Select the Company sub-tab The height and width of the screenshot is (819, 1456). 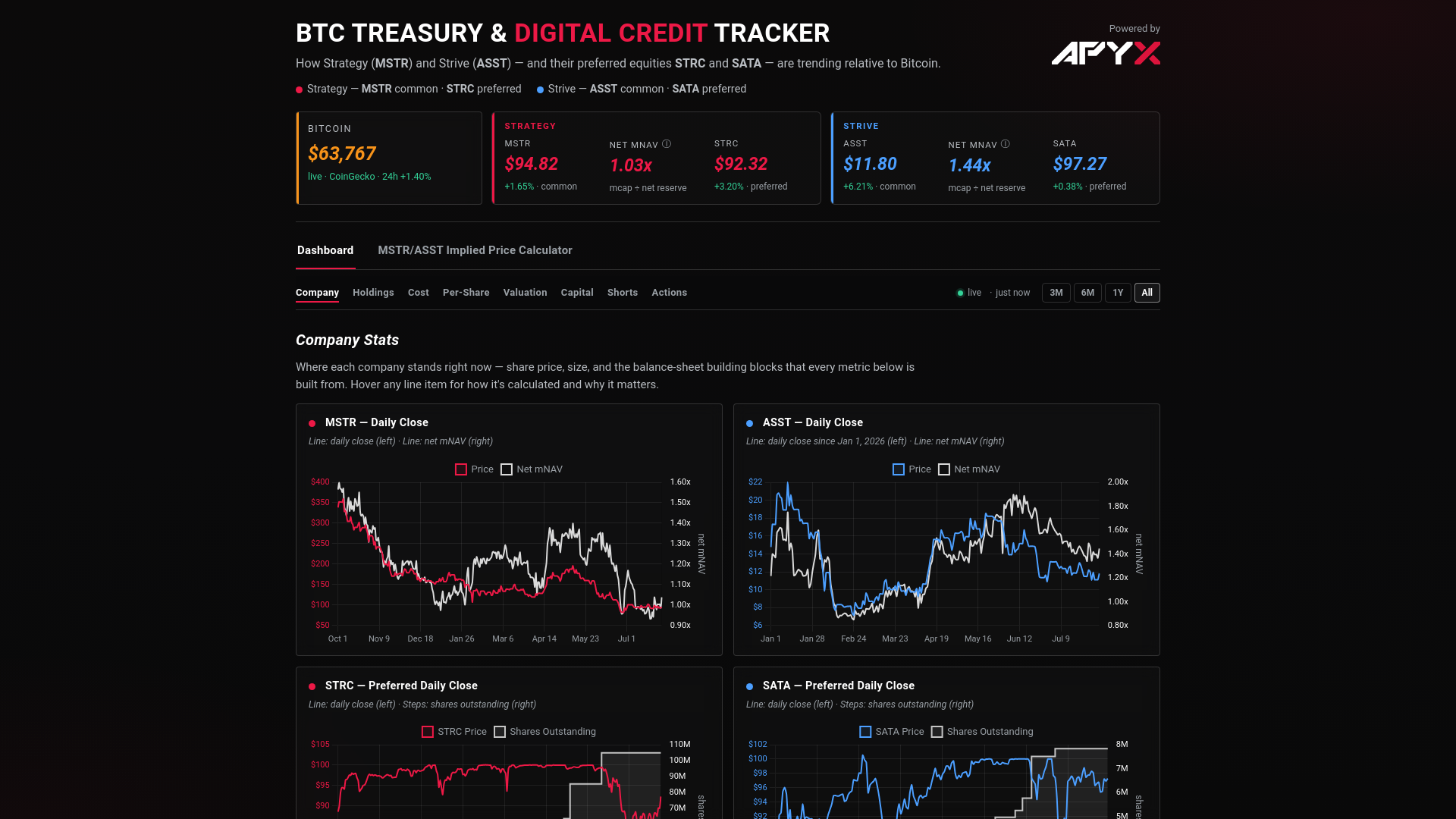tap(317, 293)
